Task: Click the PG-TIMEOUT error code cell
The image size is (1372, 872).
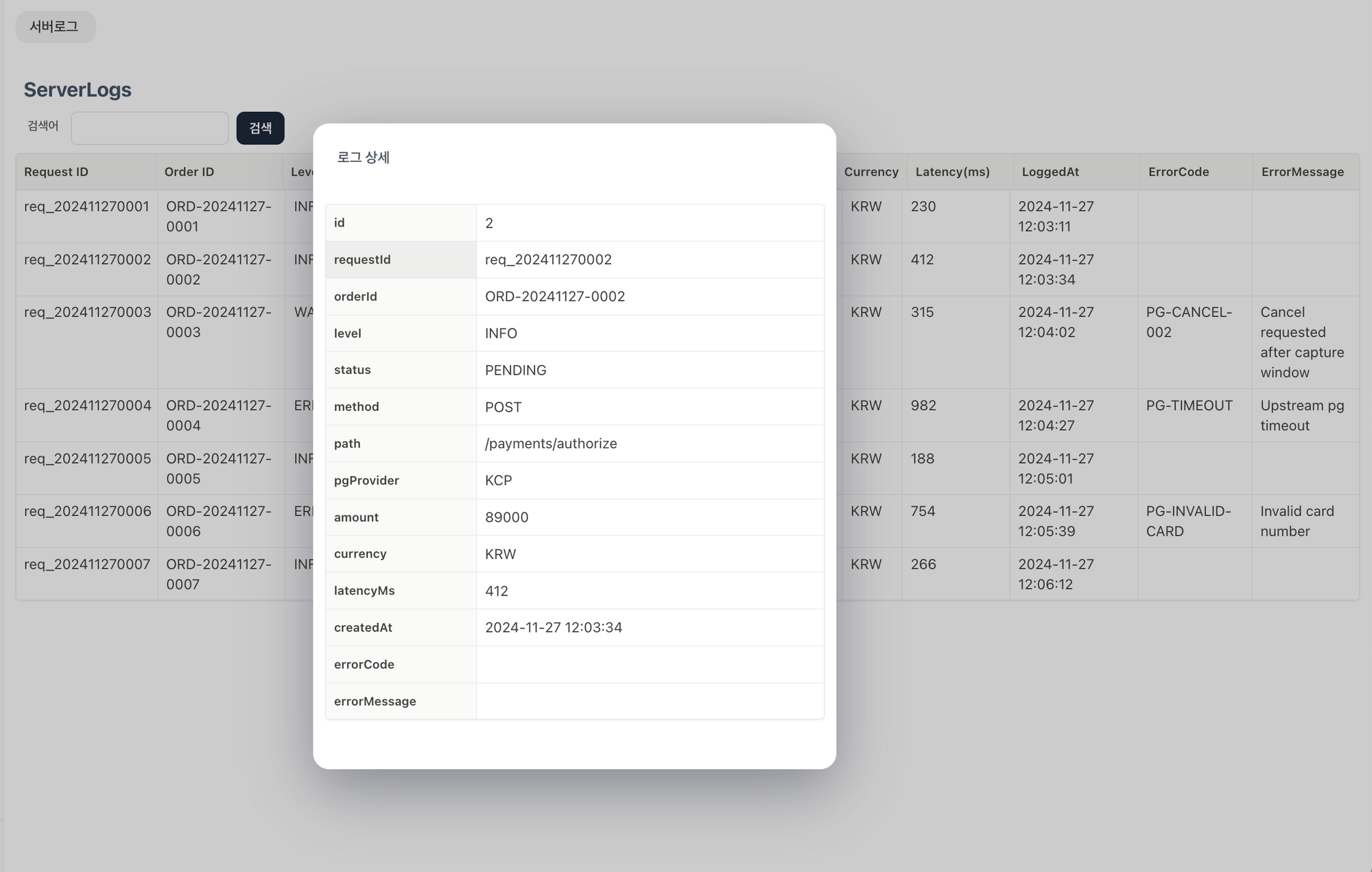Action: (1189, 405)
